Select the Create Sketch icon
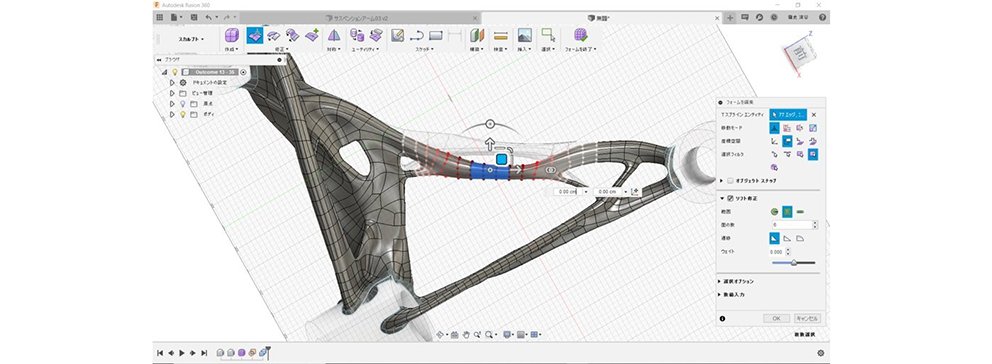 coord(397,35)
